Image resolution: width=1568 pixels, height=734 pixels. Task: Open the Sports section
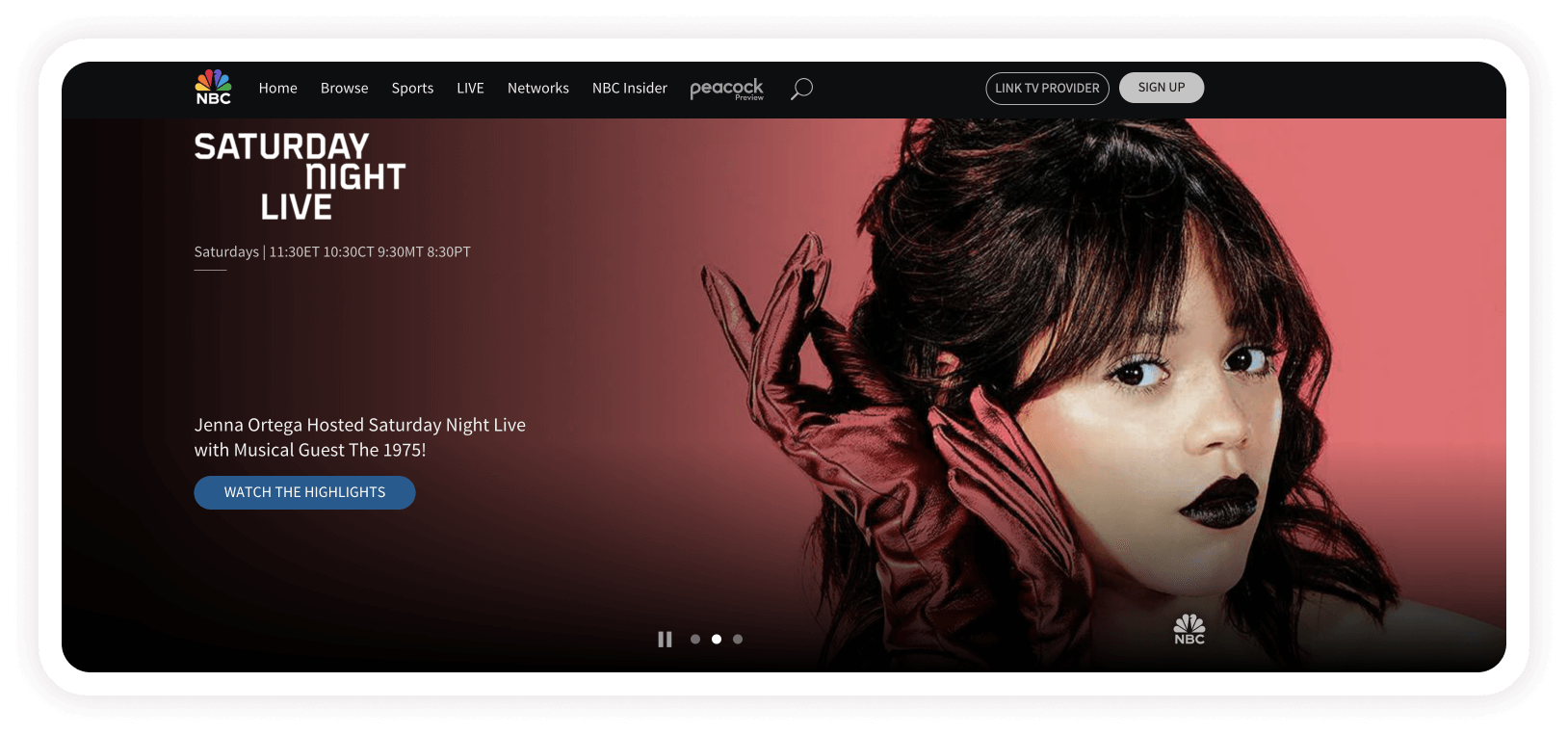coord(412,89)
